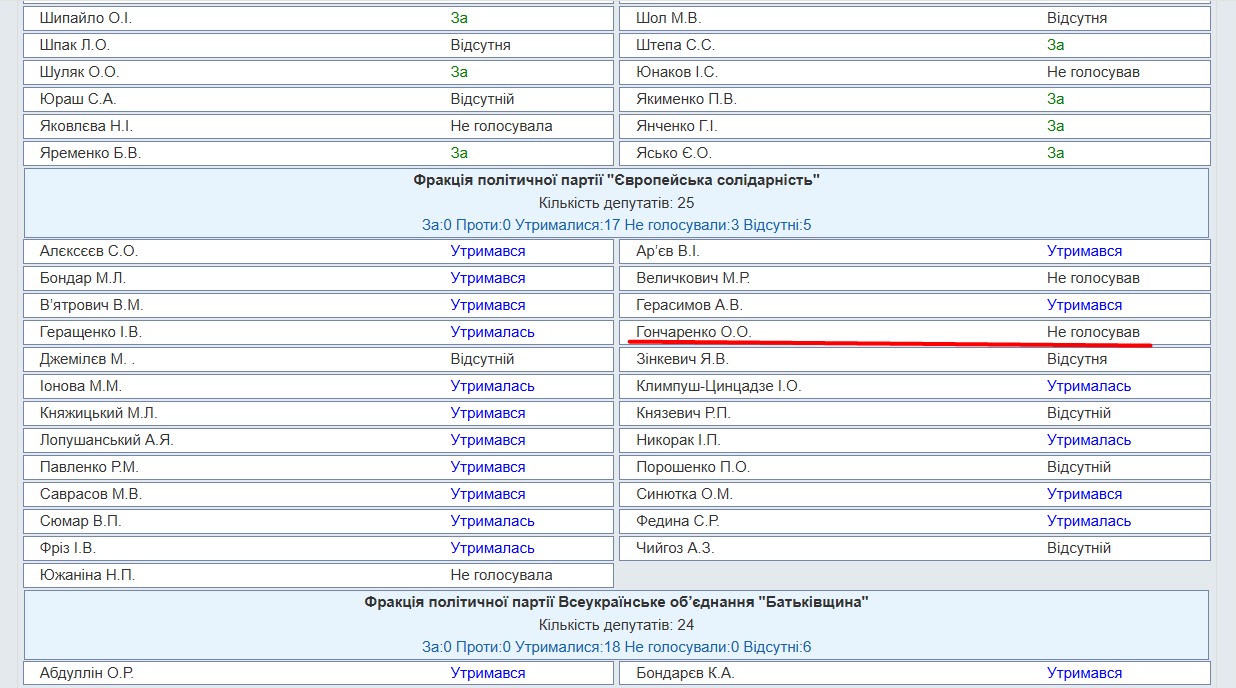The width and height of the screenshot is (1236, 688).
Task: Click Лопушанський А.Я. entry
Action: [107, 440]
